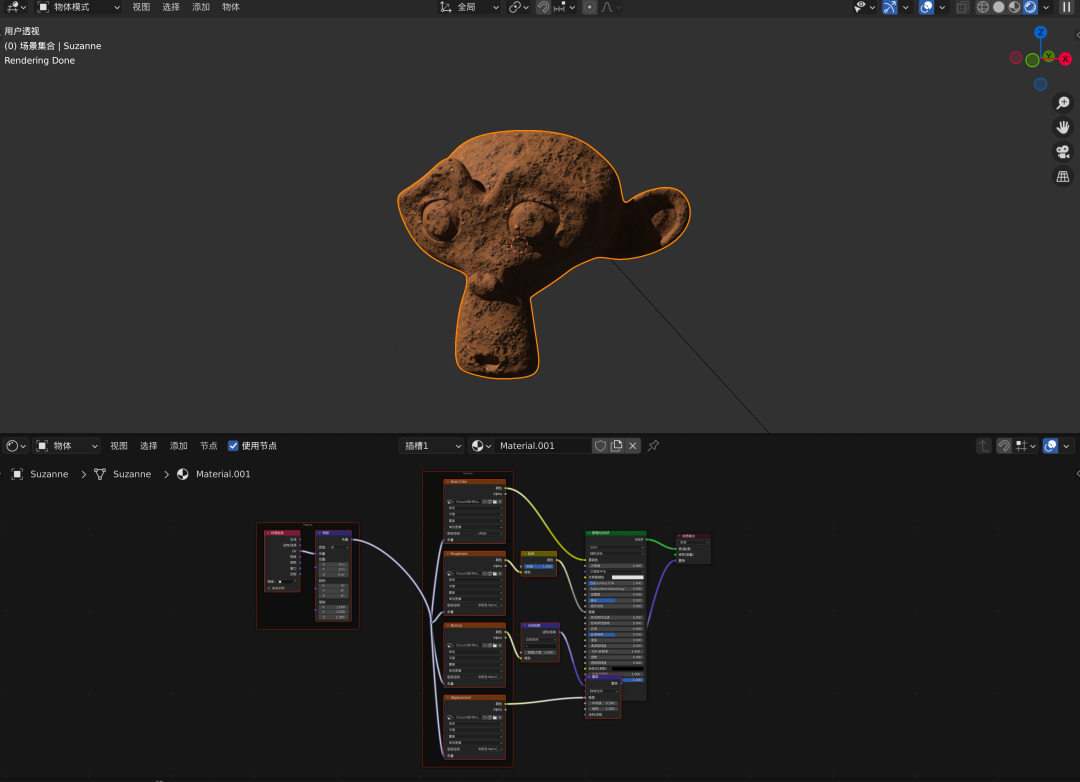1080x782 pixels.
Task: Click the hand pan view button
Action: click(x=1063, y=127)
